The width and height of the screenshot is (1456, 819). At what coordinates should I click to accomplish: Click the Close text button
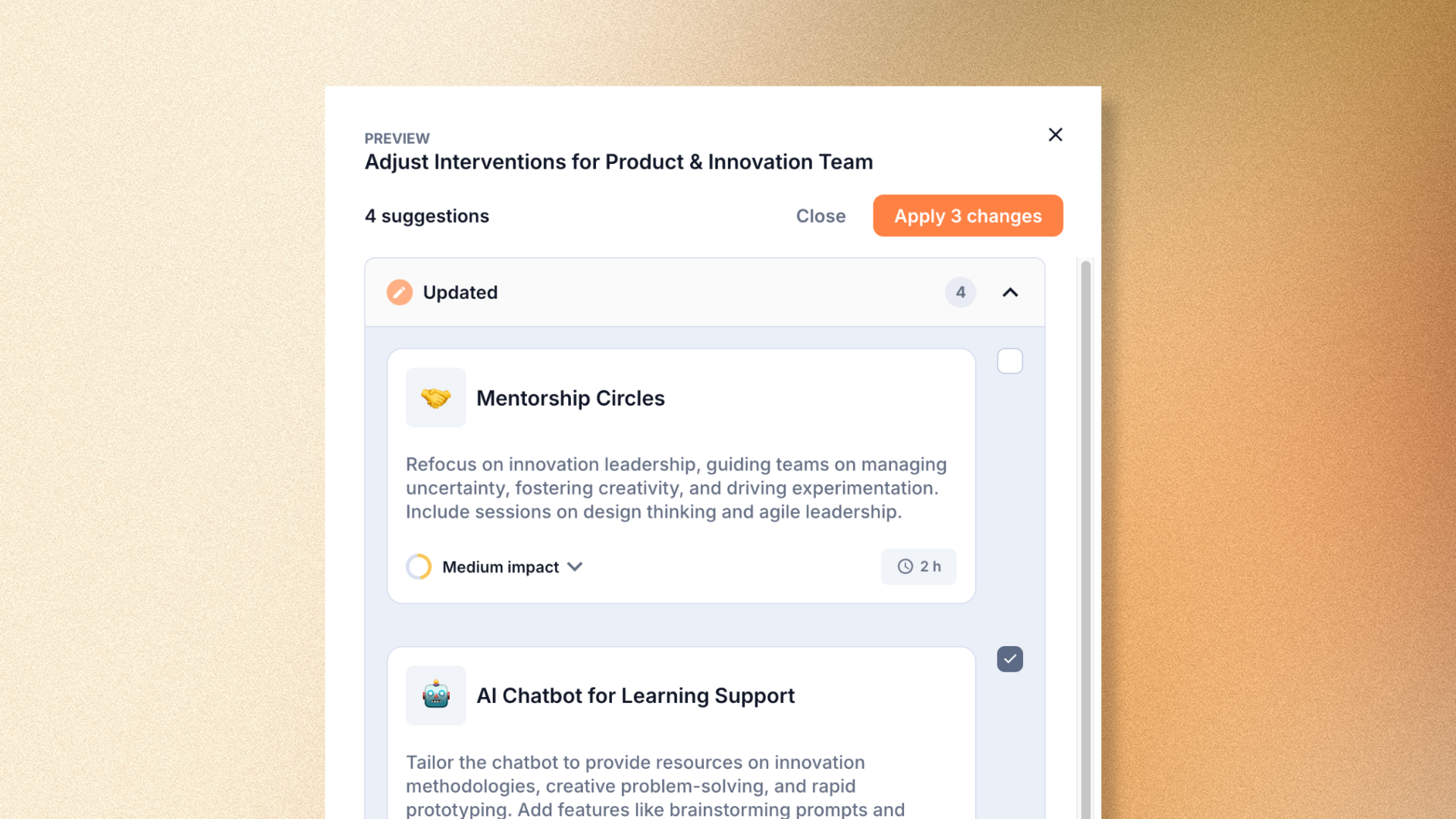coord(821,216)
